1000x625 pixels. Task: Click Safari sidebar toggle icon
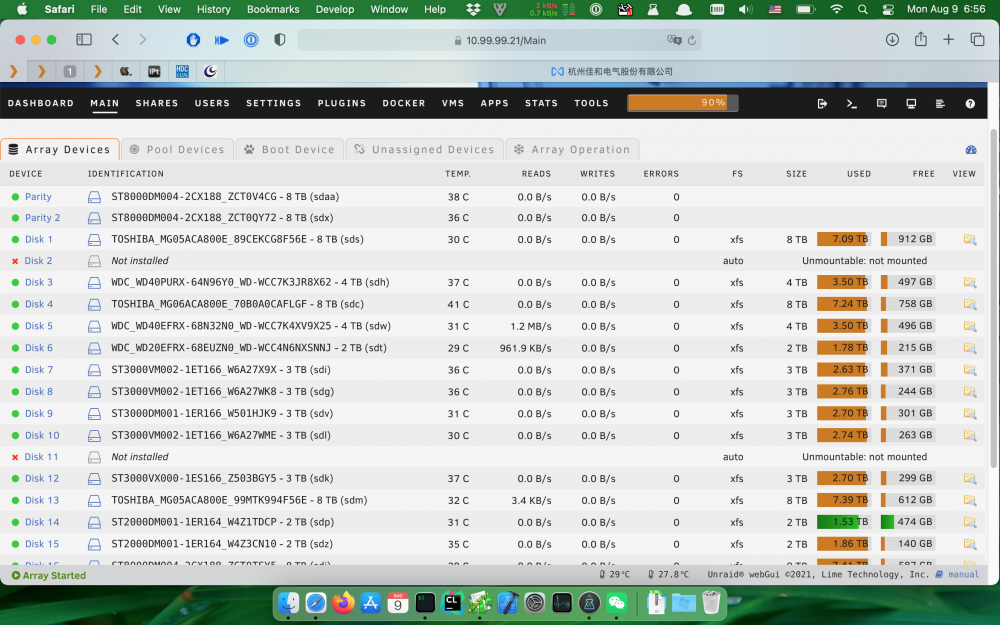(x=84, y=40)
